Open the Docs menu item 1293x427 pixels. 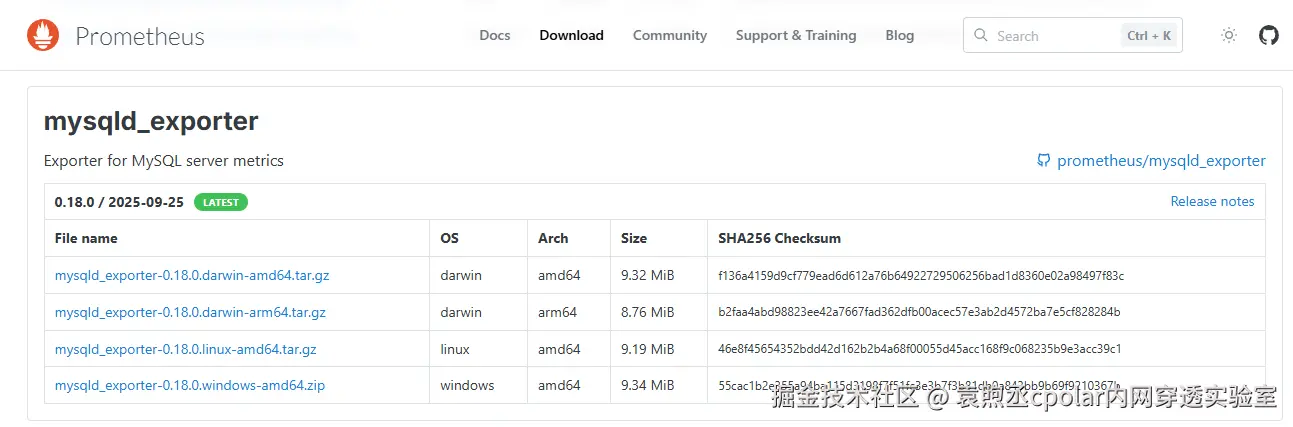(494, 35)
